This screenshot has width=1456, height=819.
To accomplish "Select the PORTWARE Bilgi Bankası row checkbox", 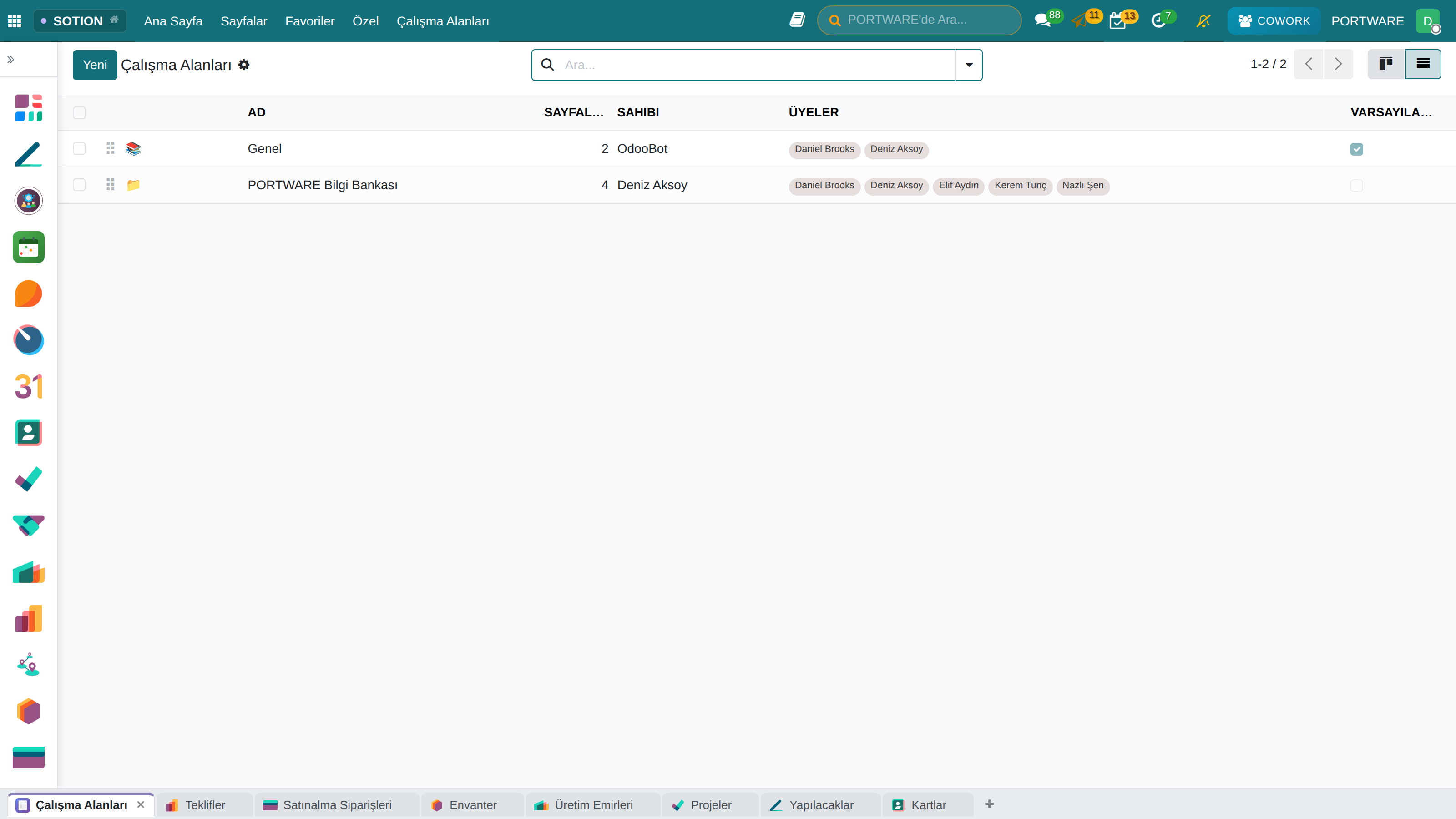I will (79, 185).
